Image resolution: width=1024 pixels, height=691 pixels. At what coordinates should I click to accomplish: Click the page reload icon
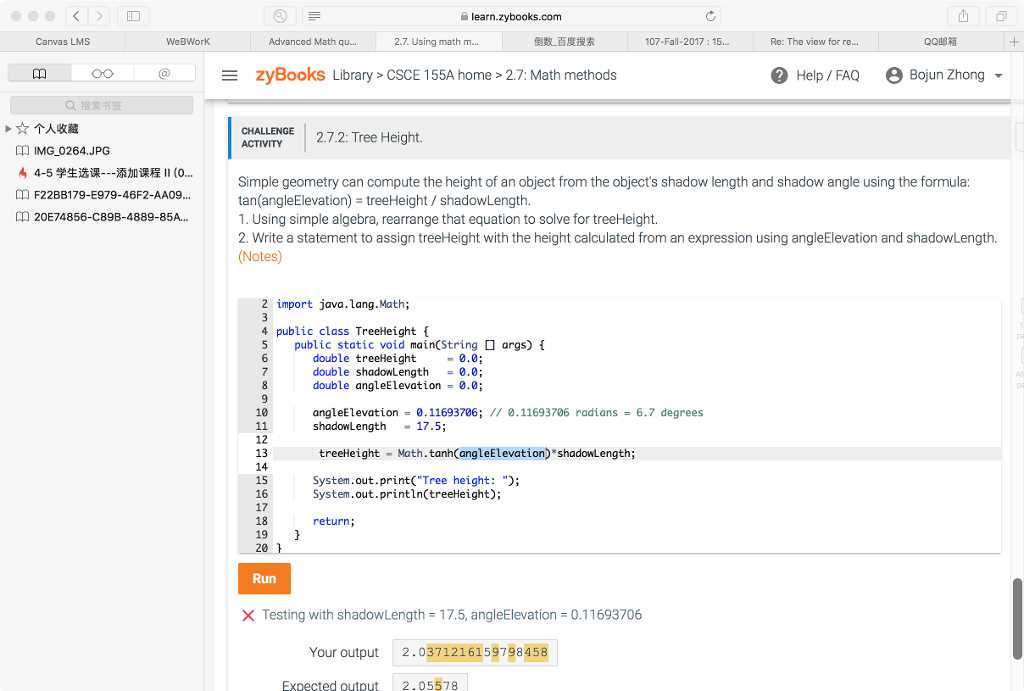coord(711,16)
